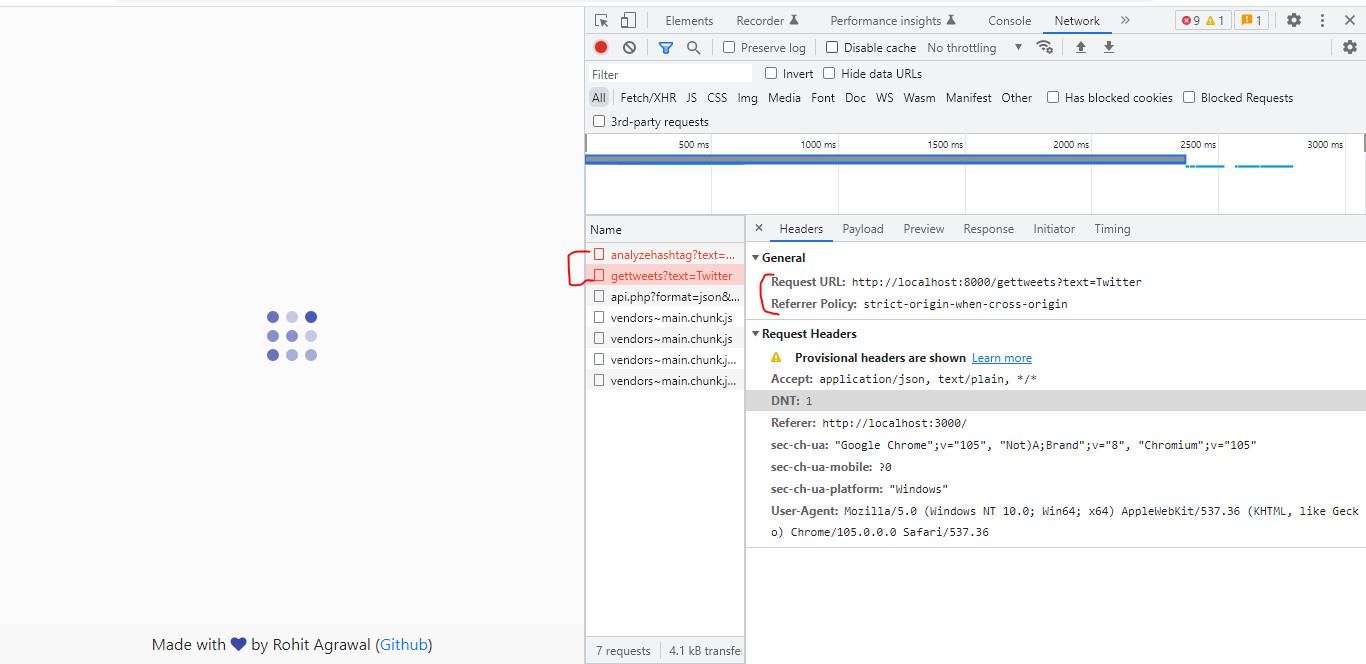1366x664 pixels.
Task: Open the No throttling dropdown
Action: click(x=975, y=47)
